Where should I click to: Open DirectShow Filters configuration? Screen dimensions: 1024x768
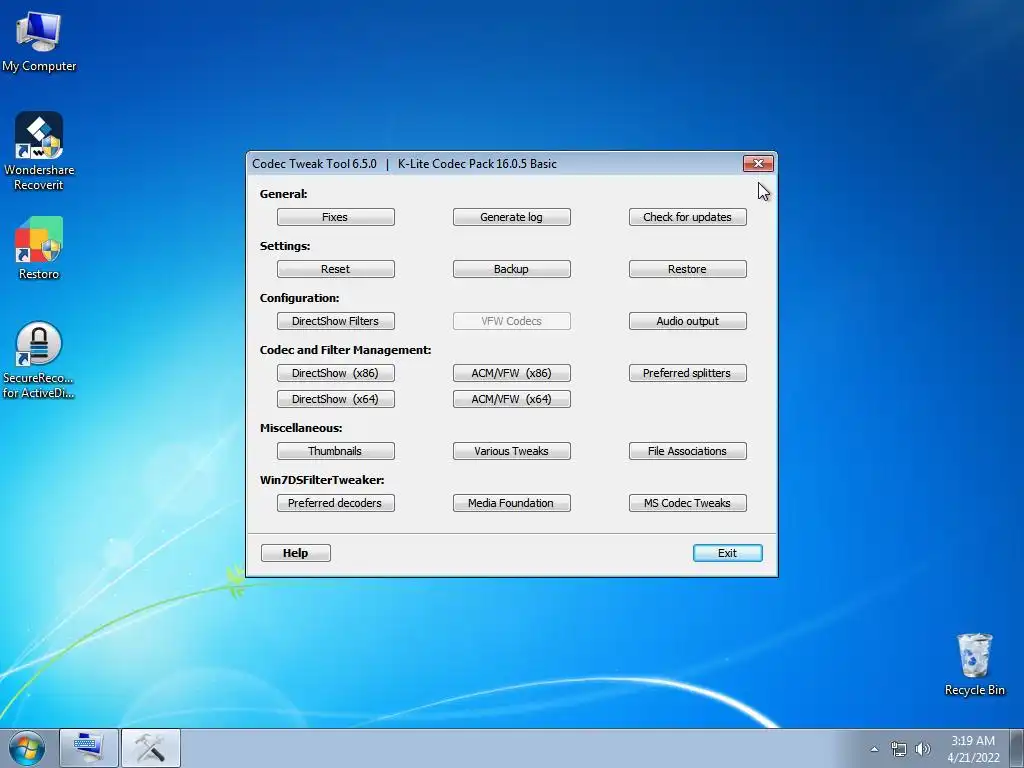coord(336,321)
